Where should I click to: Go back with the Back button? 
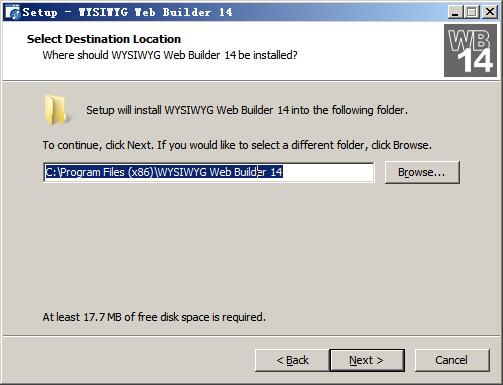[292, 360]
